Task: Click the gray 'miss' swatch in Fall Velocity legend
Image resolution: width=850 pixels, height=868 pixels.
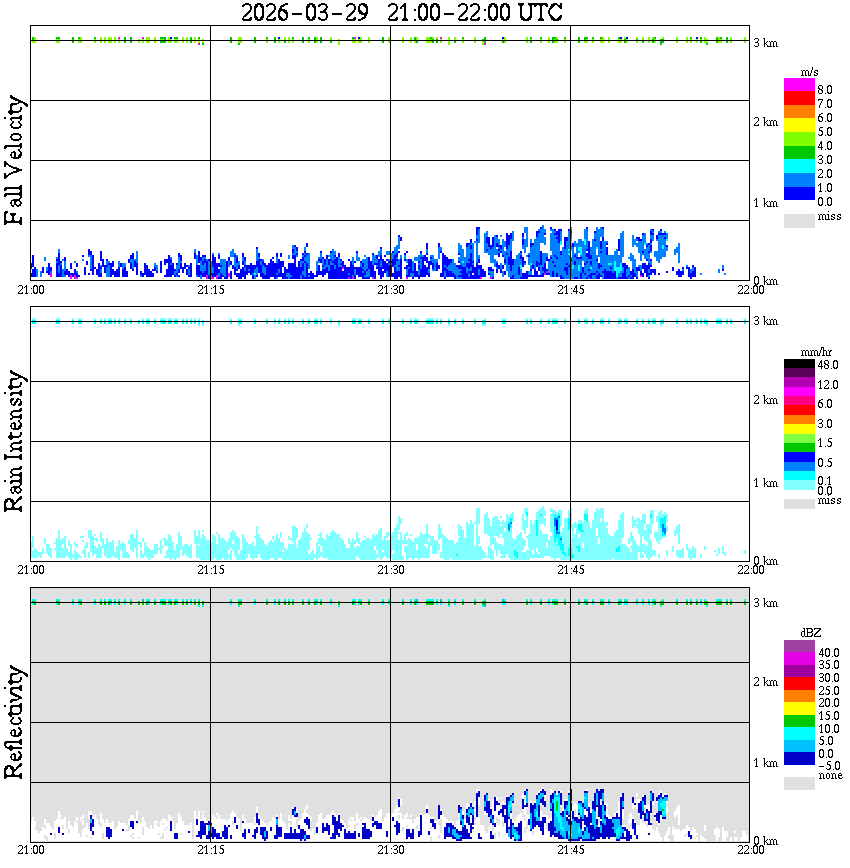Action: pos(799,220)
